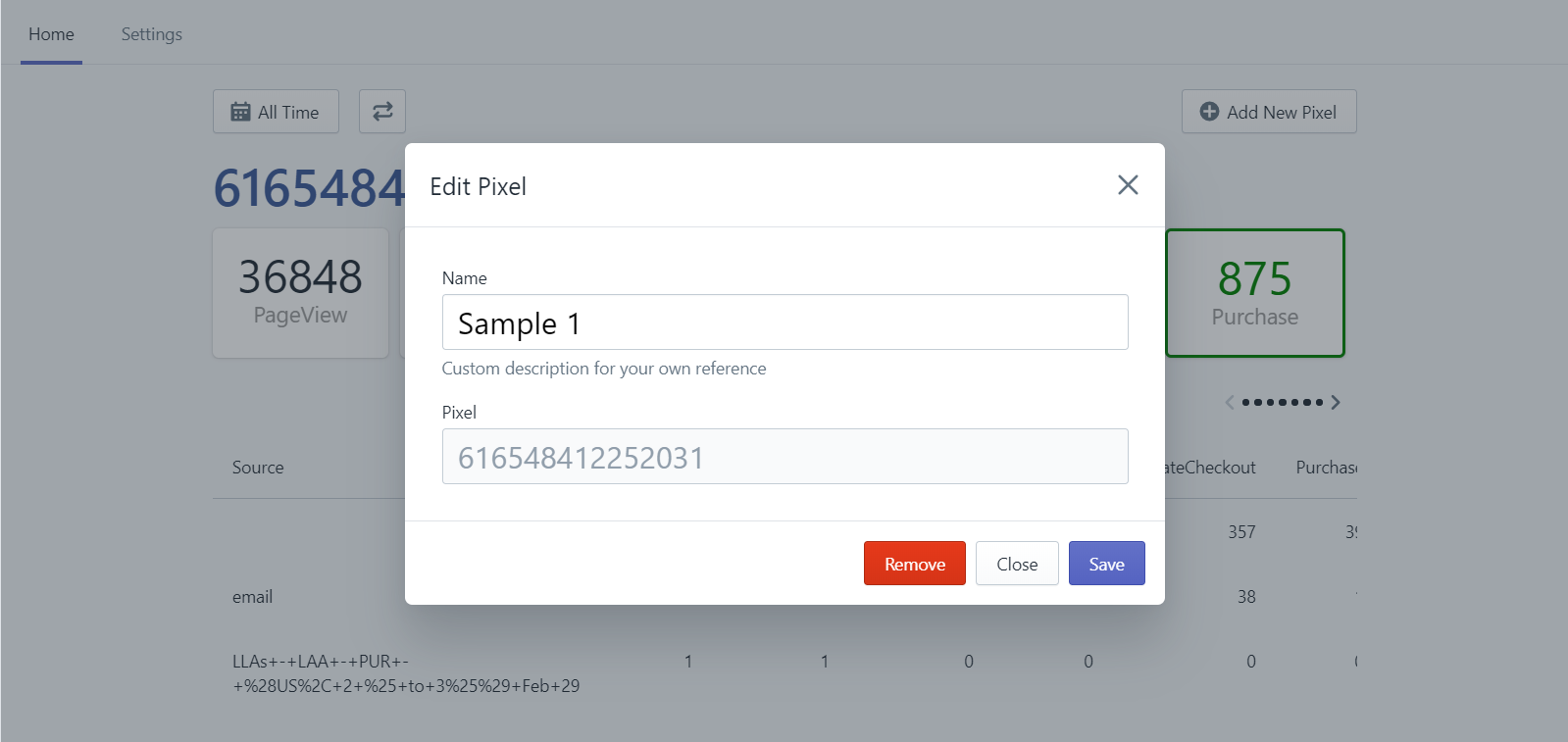Select the email source row
1568x742 pixels.
pos(253,597)
